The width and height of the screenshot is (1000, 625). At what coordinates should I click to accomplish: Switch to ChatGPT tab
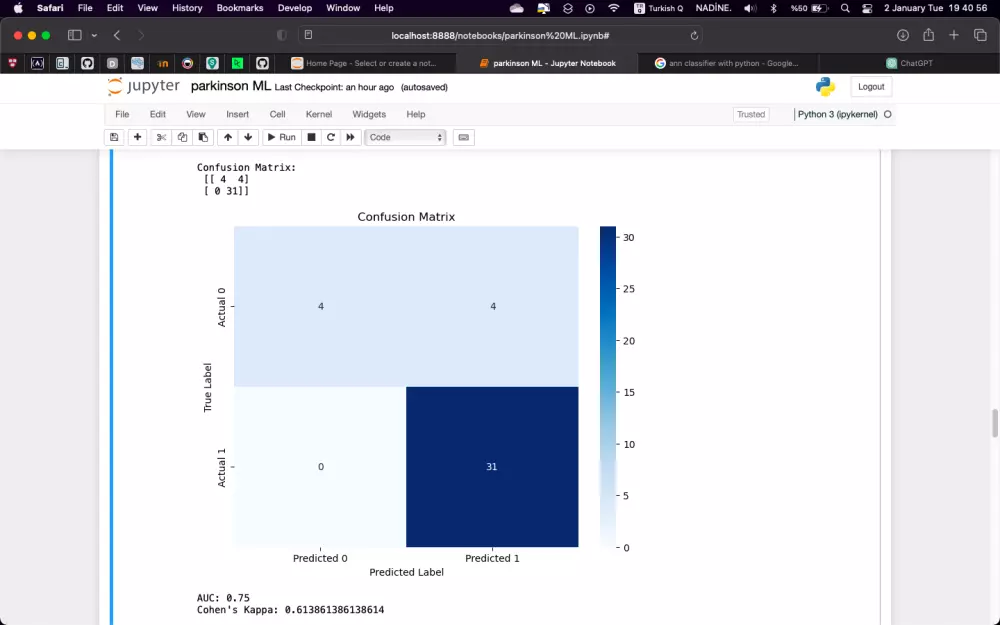tap(909, 63)
